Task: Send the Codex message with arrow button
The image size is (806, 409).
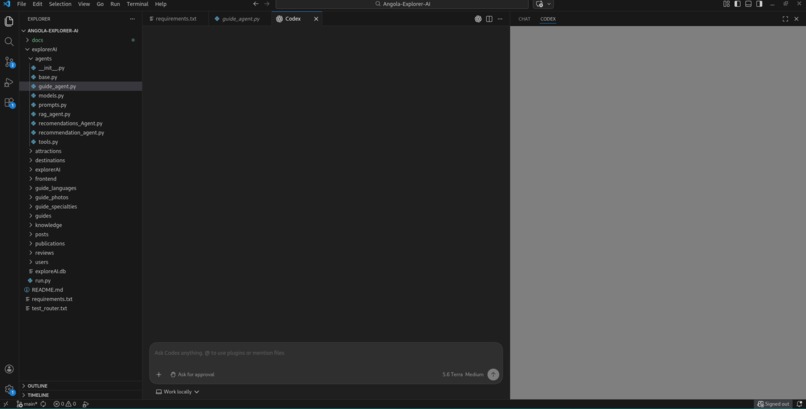Action: click(x=493, y=375)
